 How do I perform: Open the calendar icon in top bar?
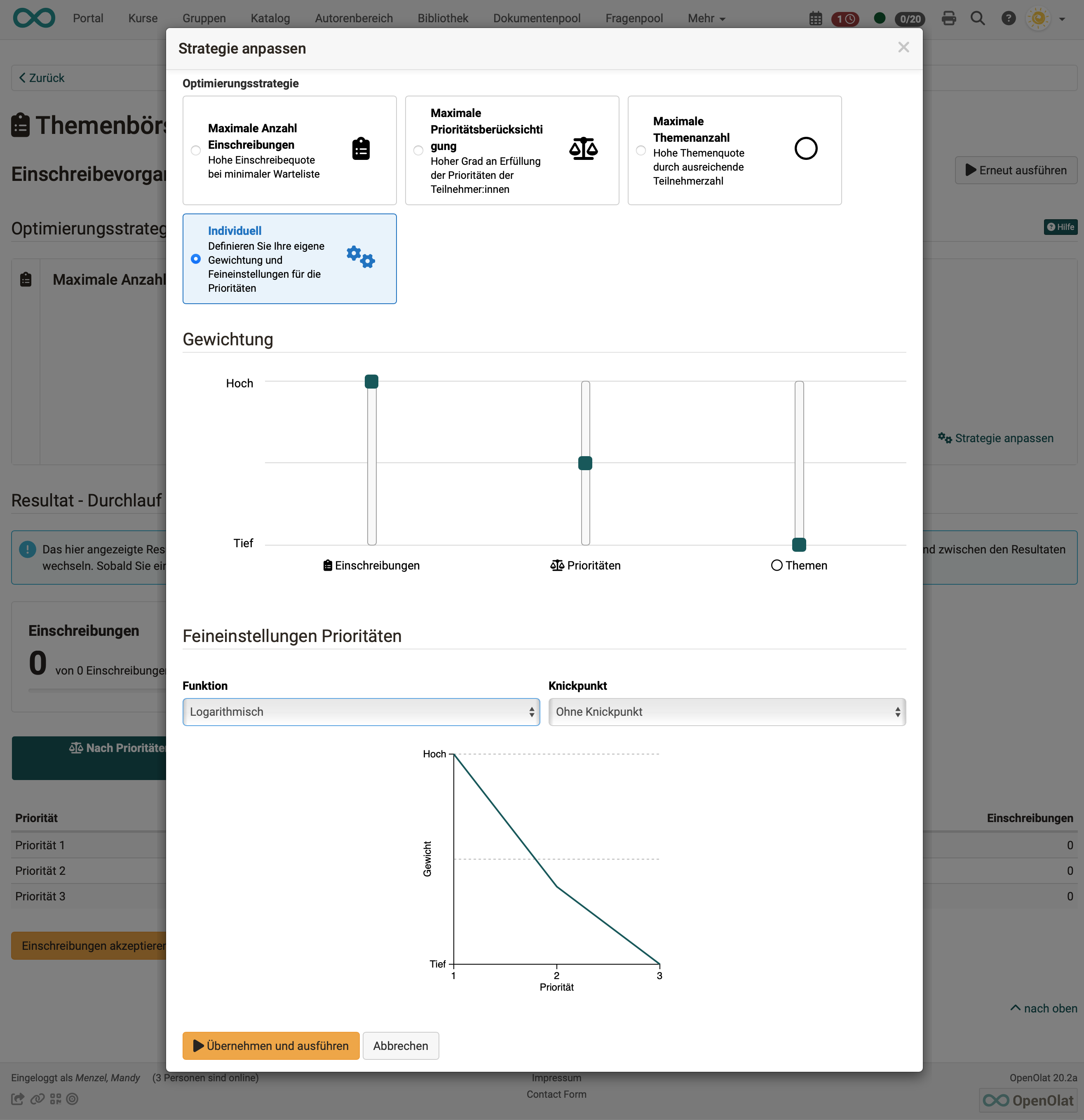click(815, 19)
